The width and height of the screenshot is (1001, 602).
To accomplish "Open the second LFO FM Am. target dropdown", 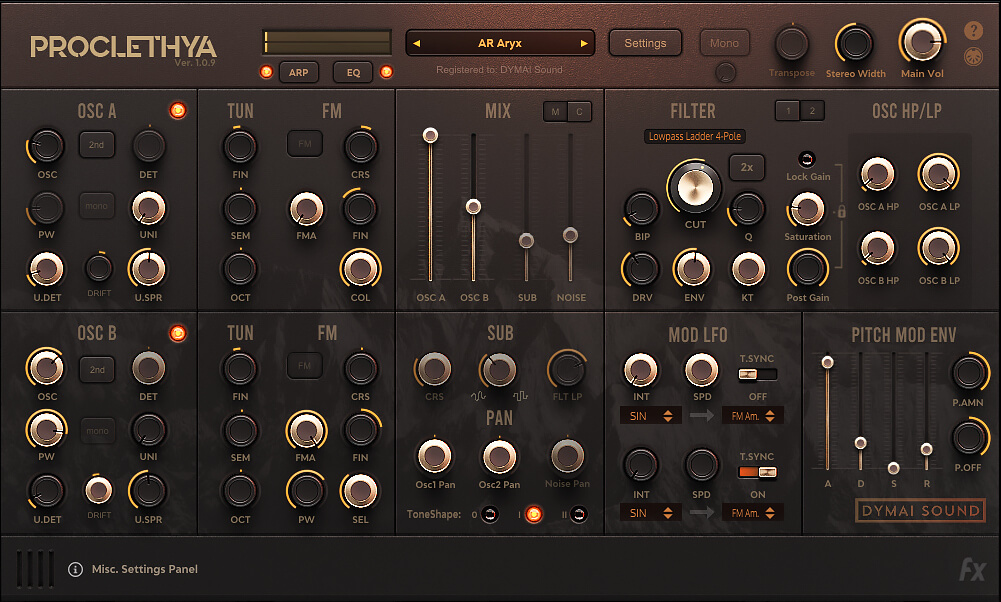I will 753,513.
